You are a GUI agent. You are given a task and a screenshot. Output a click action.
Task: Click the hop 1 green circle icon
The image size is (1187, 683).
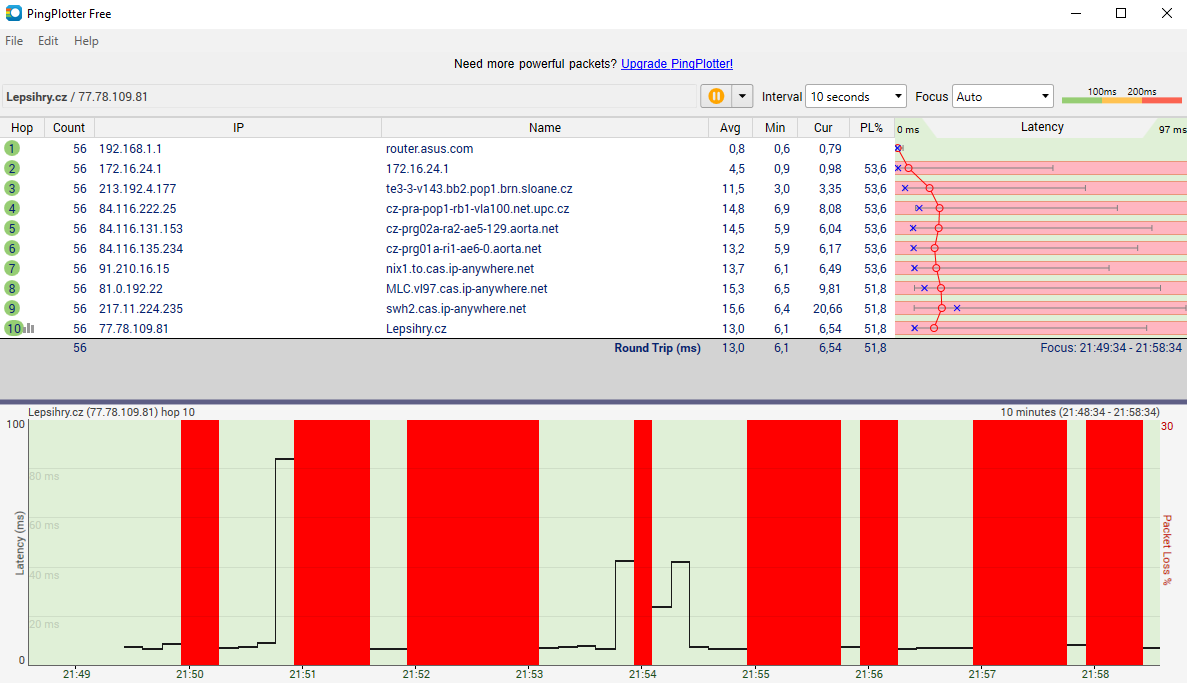coord(12,148)
